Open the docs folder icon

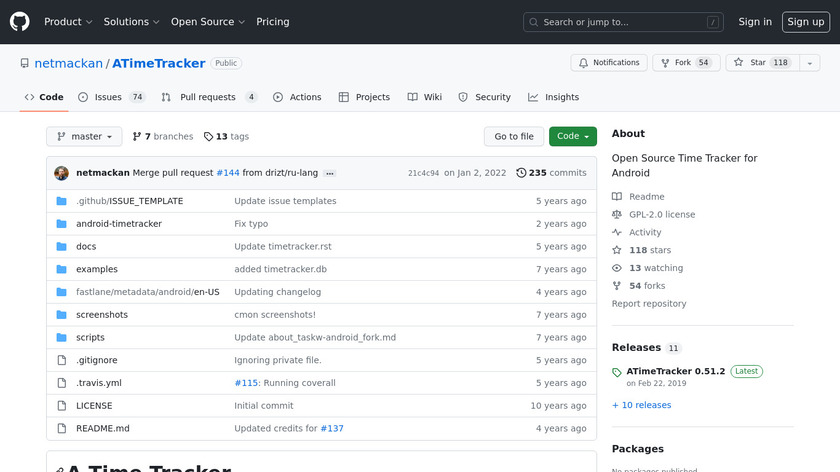point(61,246)
